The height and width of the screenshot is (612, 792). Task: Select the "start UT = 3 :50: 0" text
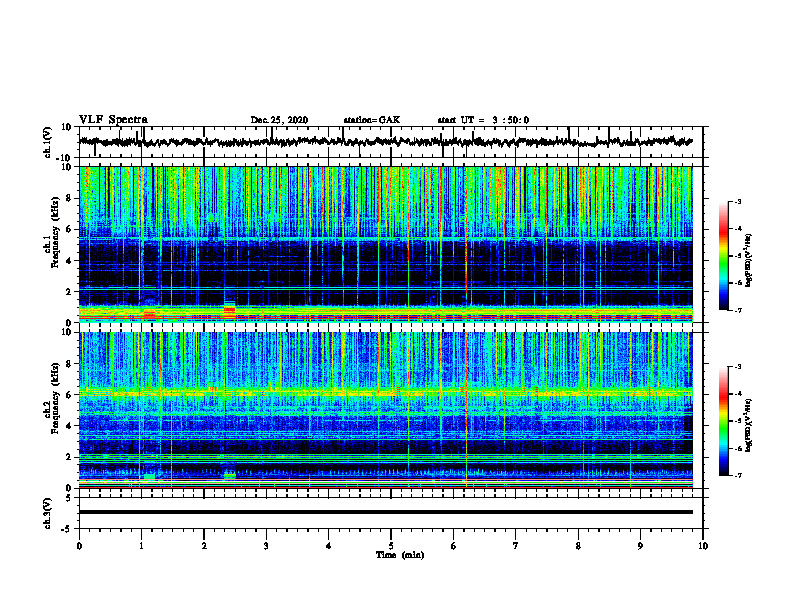[483, 120]
